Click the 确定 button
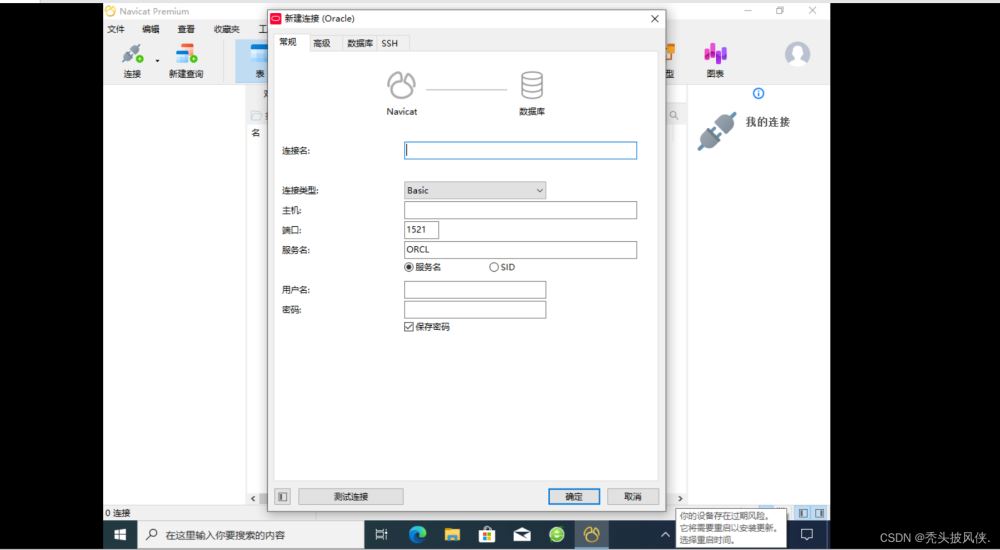Screen dimensions: 1000x550 click(573, 496)
